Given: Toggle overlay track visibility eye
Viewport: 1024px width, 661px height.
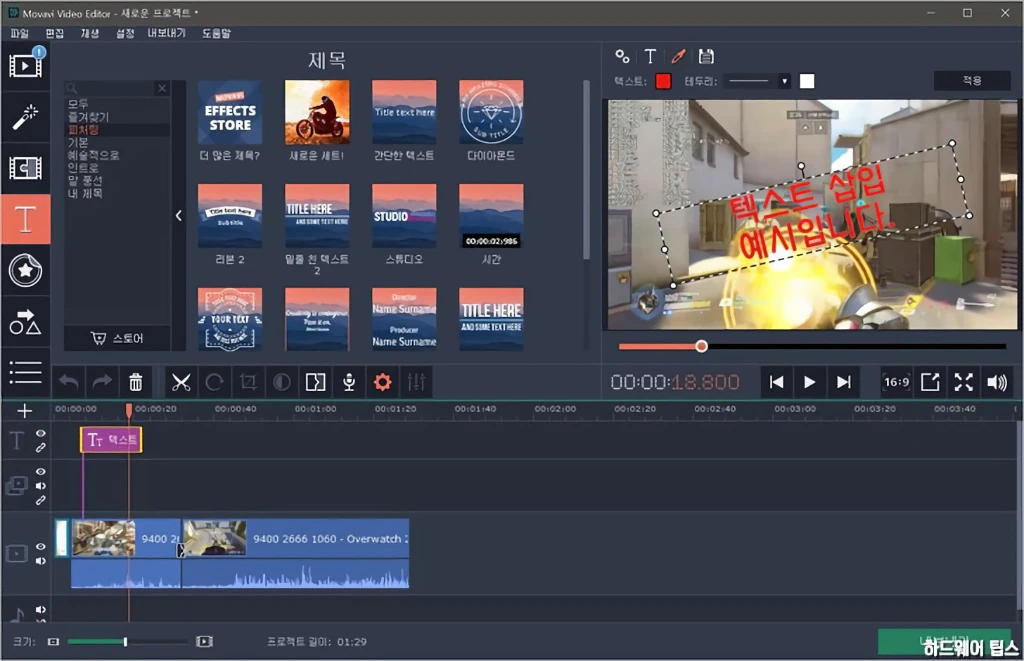Looking at the screenshot, I should click(x=40, y=472).
